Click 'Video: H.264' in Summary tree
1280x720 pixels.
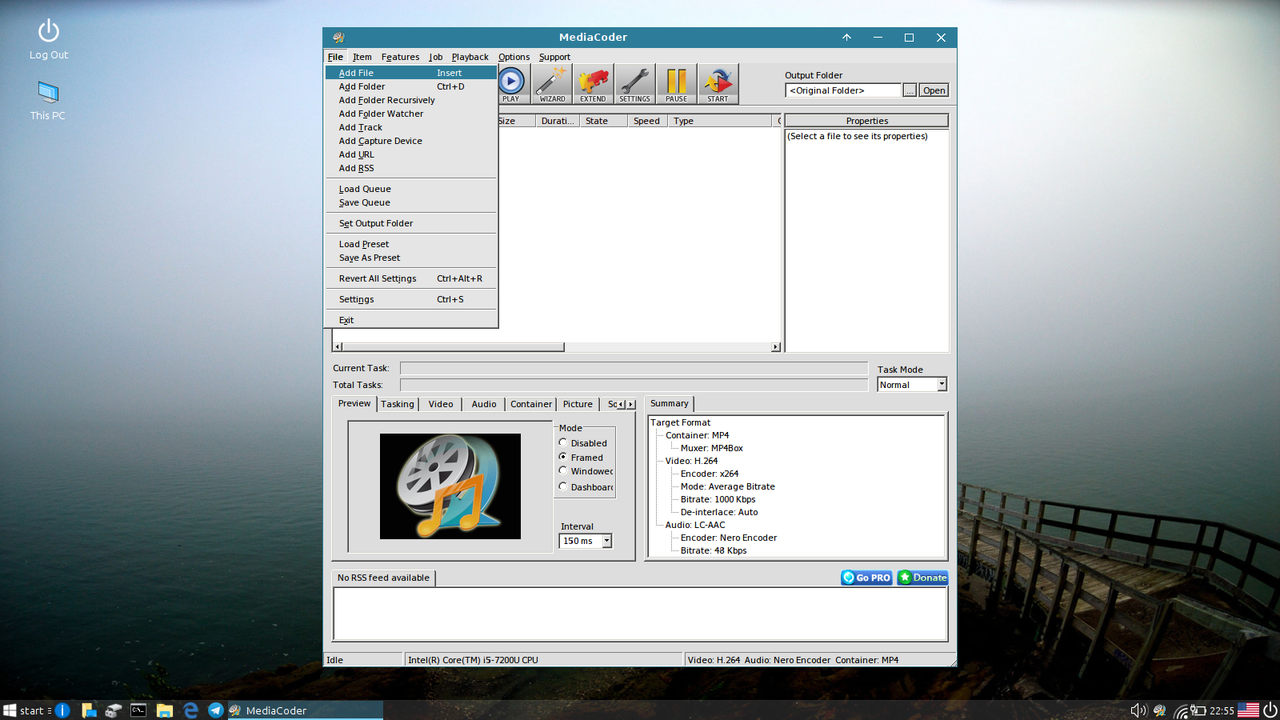pyautogui.click(x=691, y=461)
